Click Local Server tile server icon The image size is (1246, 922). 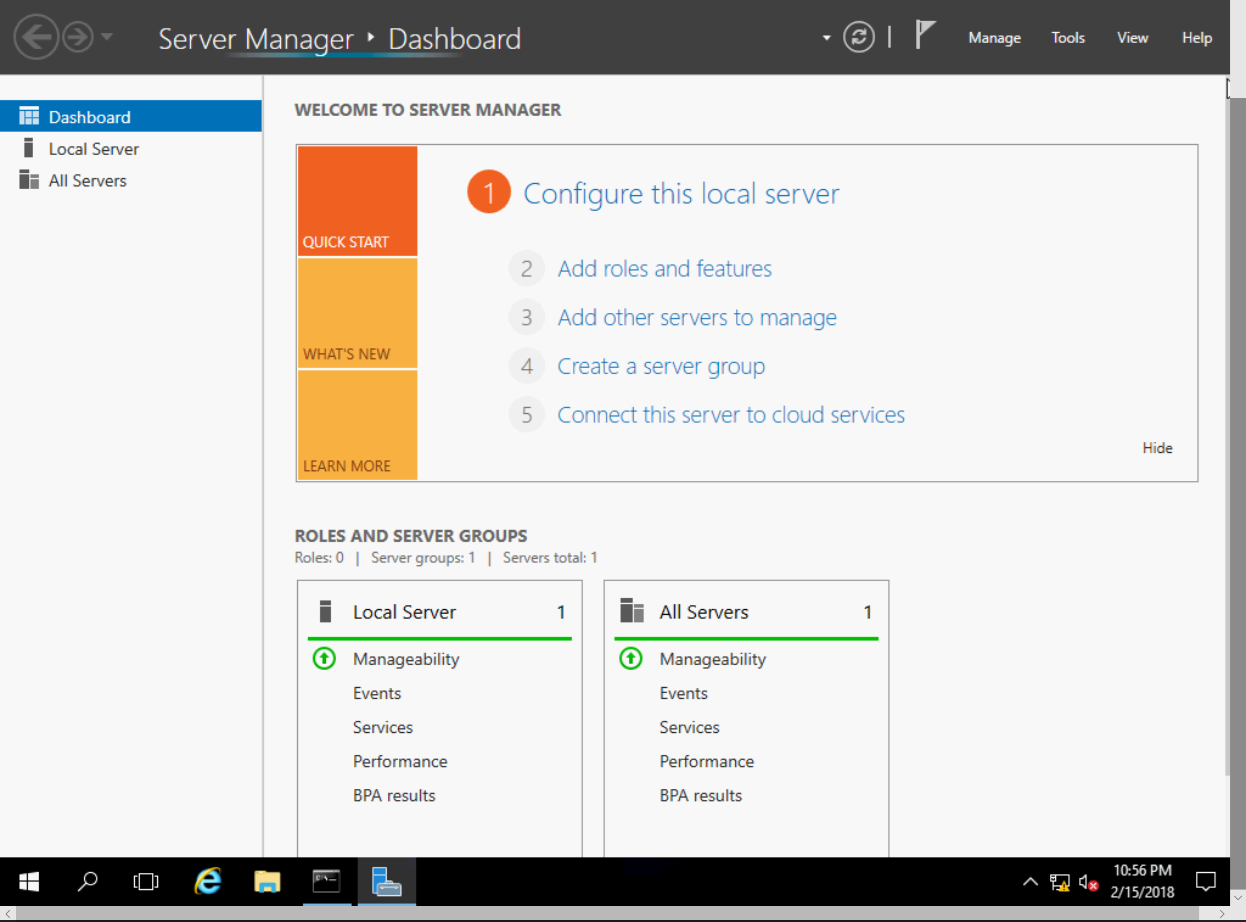pos(324,611)
